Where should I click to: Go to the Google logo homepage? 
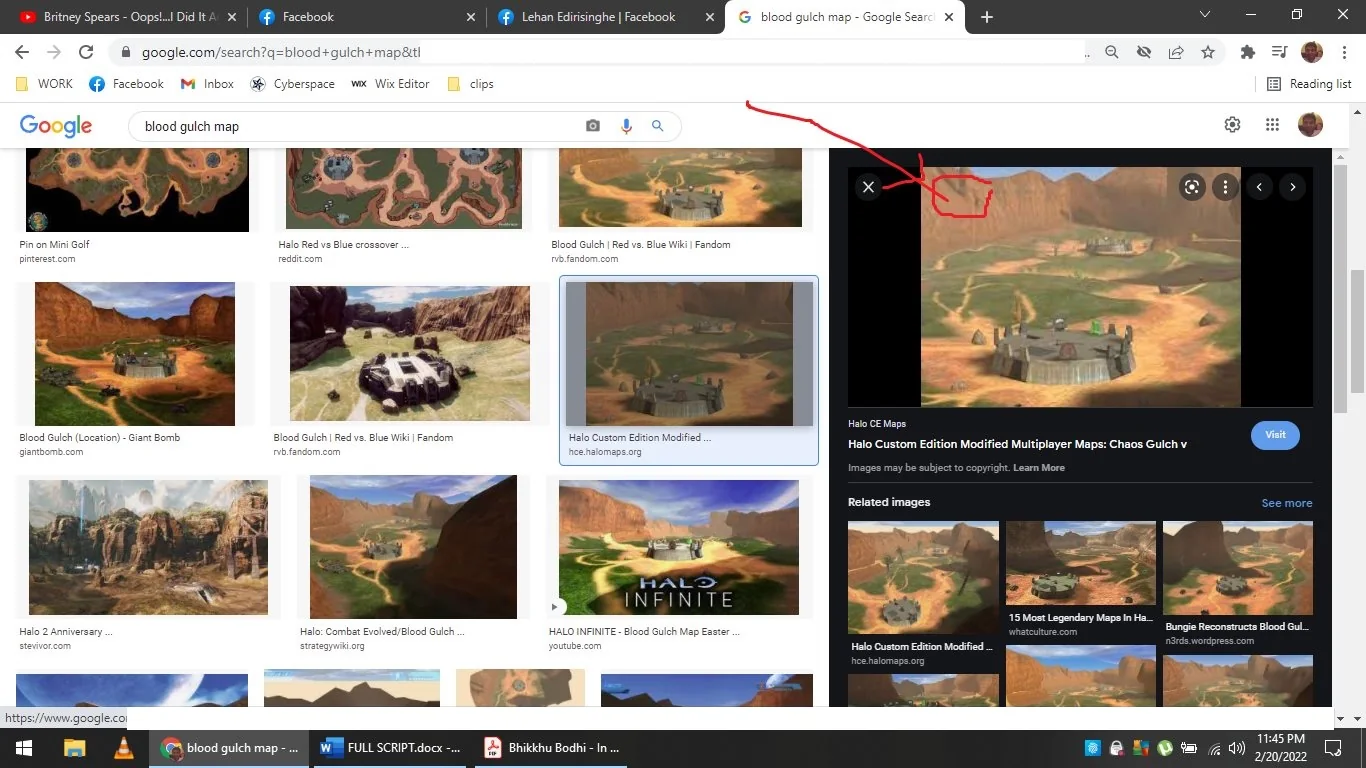click(56, 126)
